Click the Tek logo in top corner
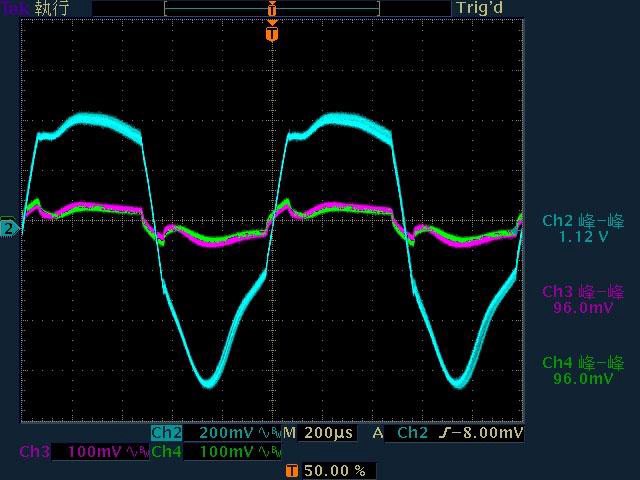The image size is (640, 480). point(15,8)
